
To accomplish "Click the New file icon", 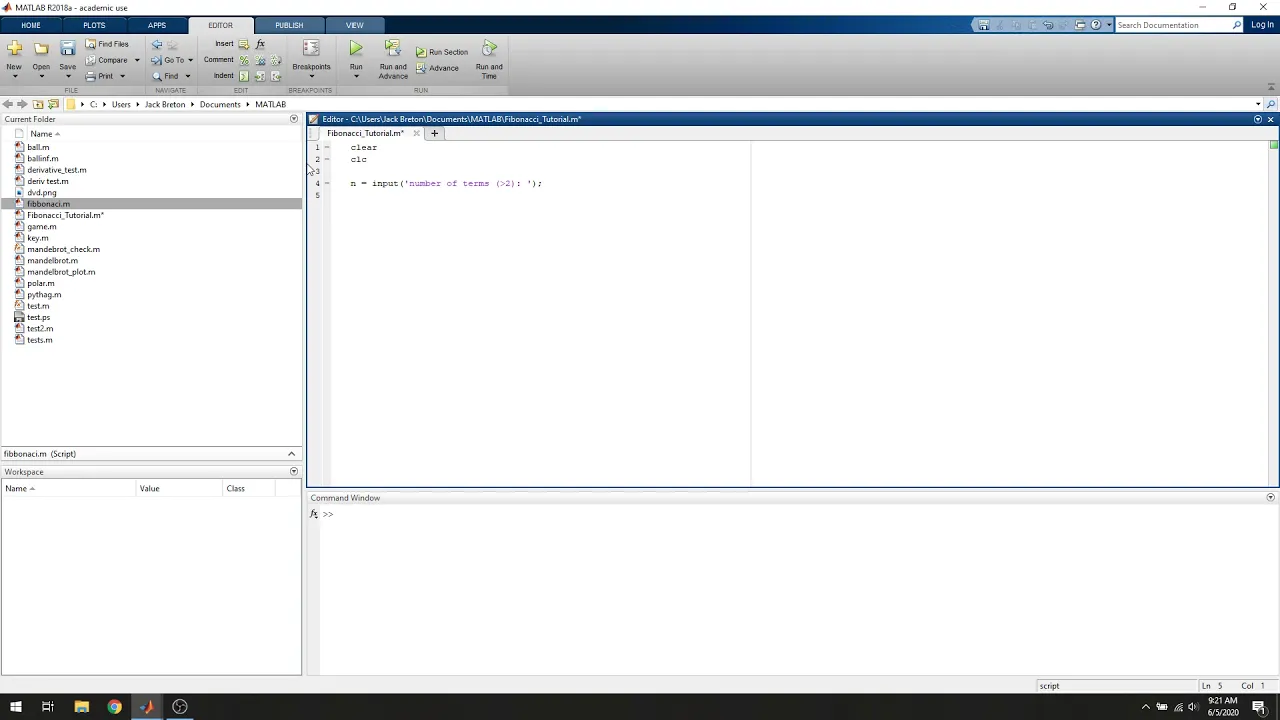I will pyautogui.click(x=14, y=48).
